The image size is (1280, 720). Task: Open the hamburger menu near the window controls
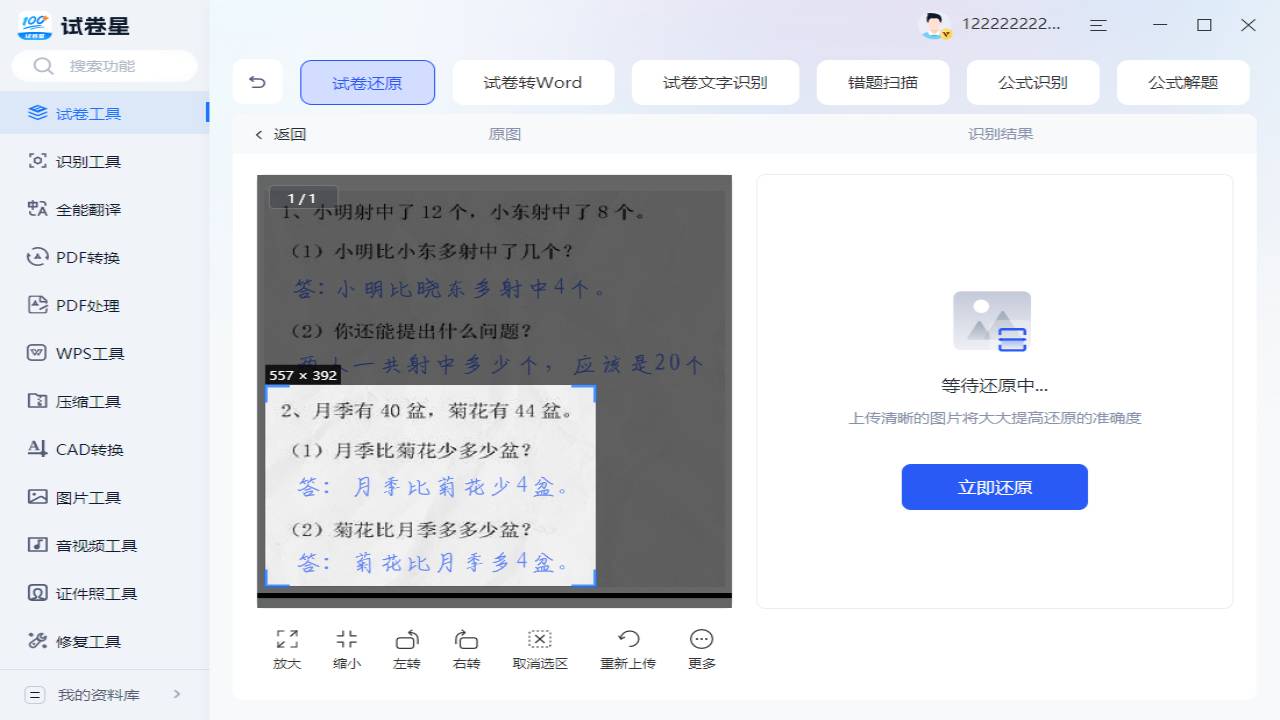pos(1097,25)
